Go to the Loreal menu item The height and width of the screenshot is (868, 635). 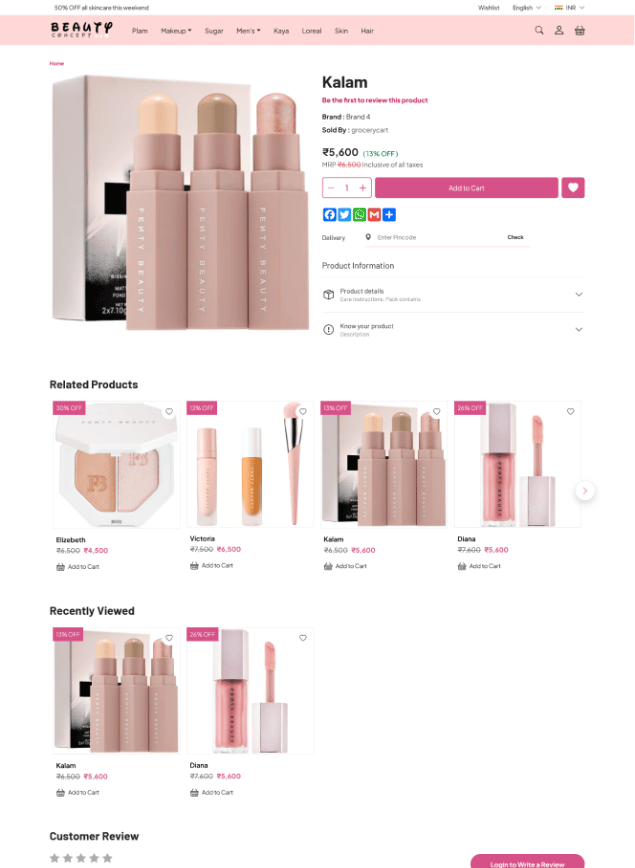click(312, 31)
